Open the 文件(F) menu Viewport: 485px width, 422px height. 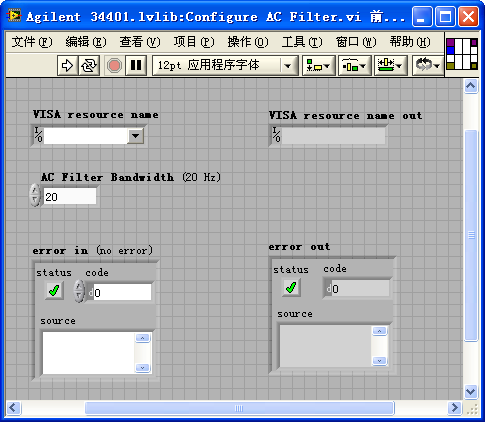32,42
